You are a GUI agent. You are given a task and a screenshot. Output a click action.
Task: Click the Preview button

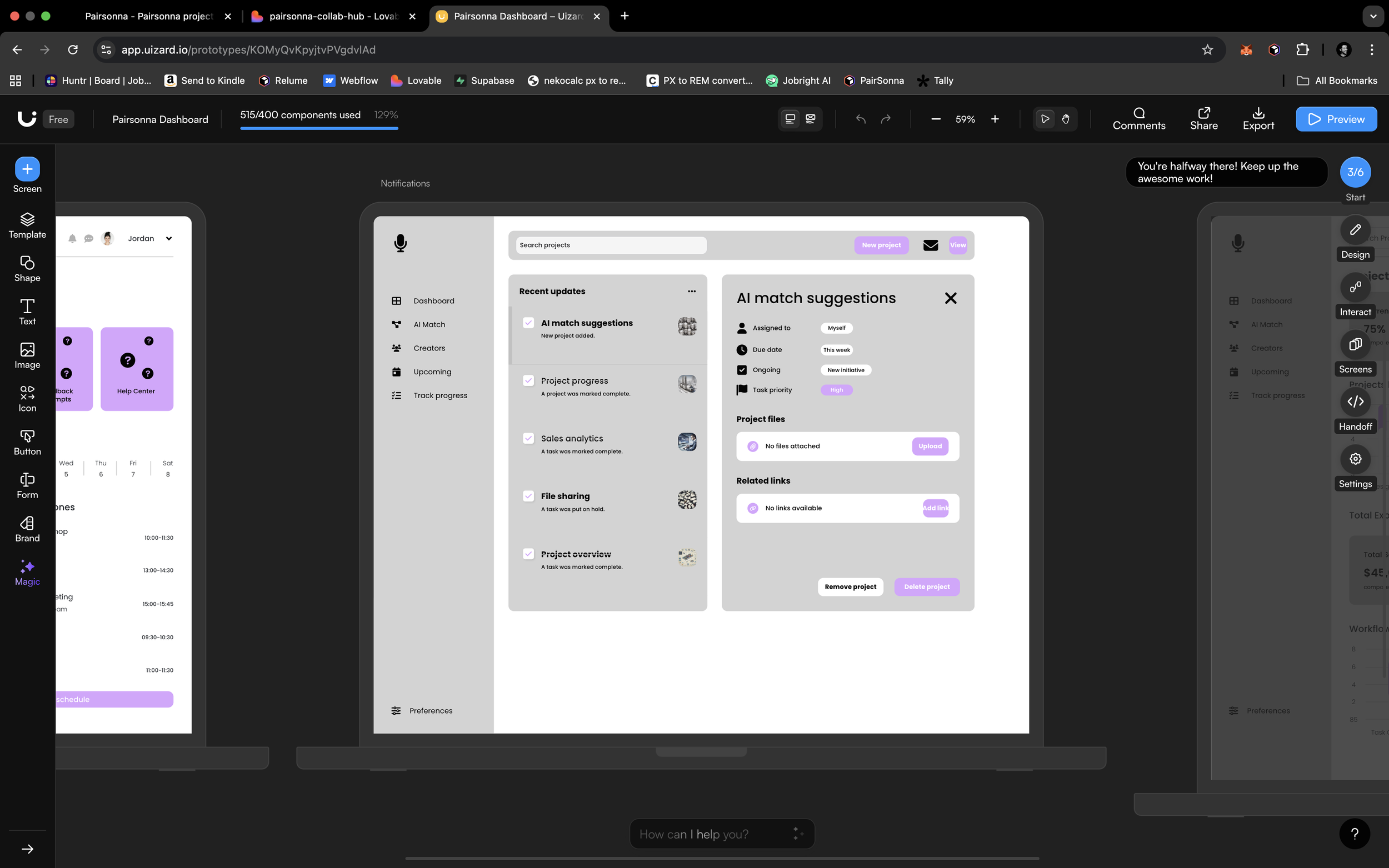[x=1336, y=119]
